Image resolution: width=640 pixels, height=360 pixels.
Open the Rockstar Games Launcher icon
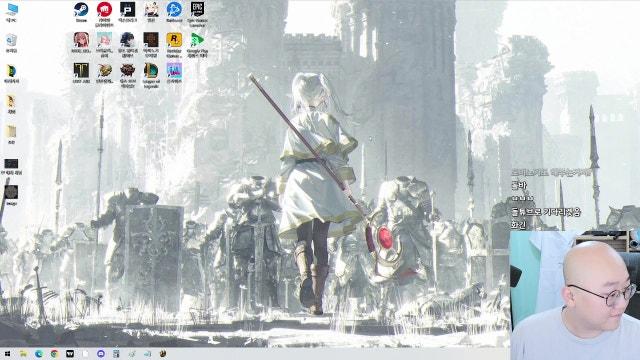point(174,43)
